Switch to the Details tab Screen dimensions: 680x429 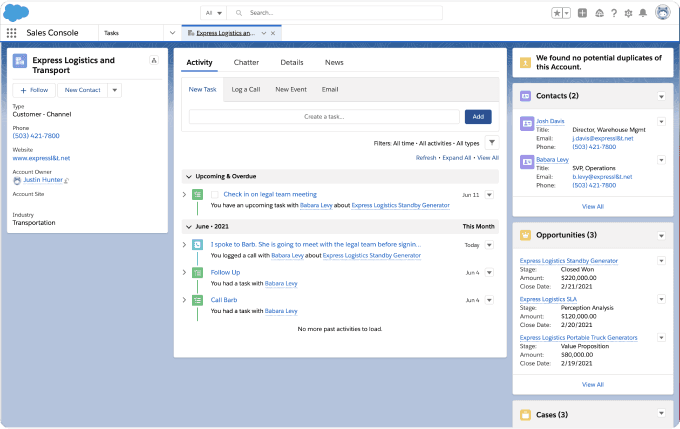pos(291,62)
